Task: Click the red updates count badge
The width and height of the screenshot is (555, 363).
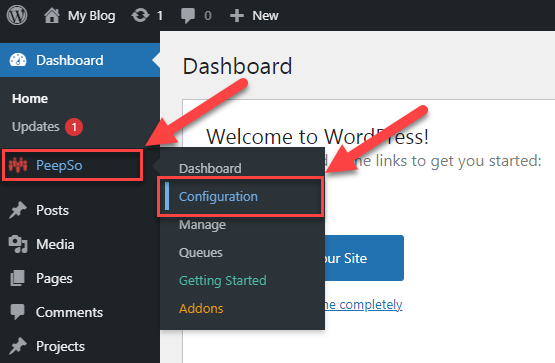Action: pyautogui.click(x=74, y=127)
